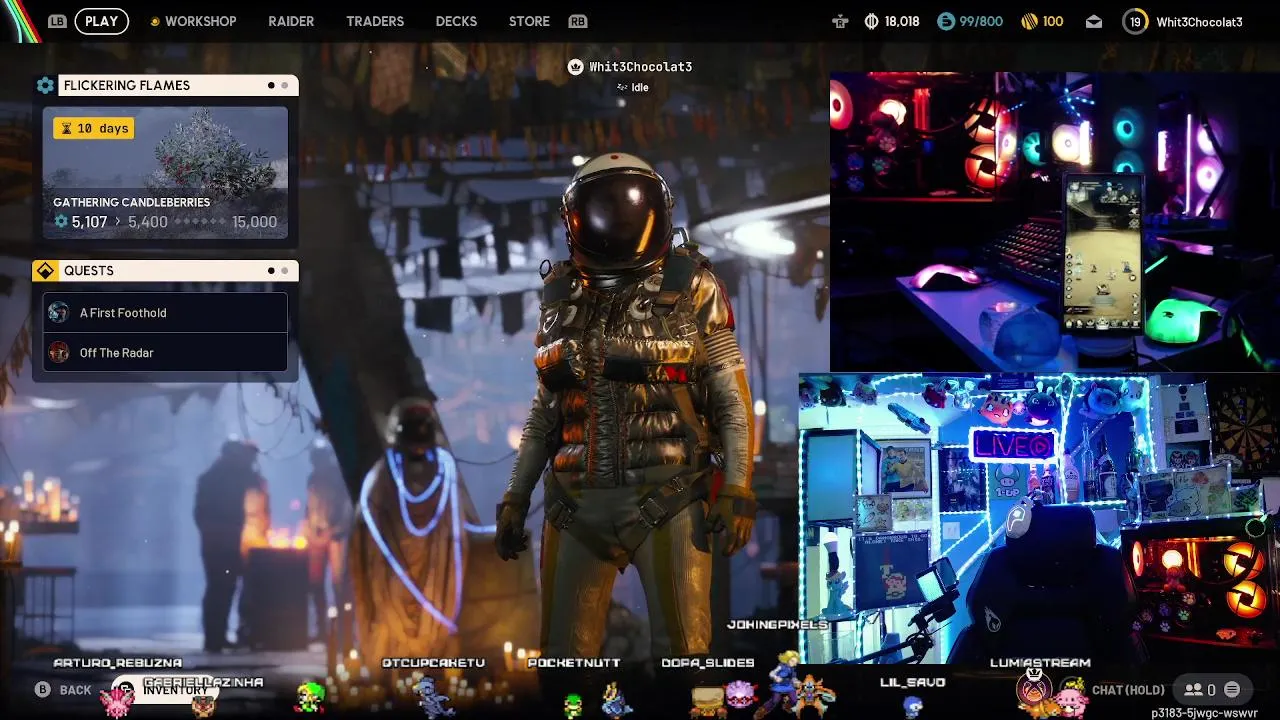Click the milestone diamond markers before 15,000
1280x720 pixels.
coord(200,222)
